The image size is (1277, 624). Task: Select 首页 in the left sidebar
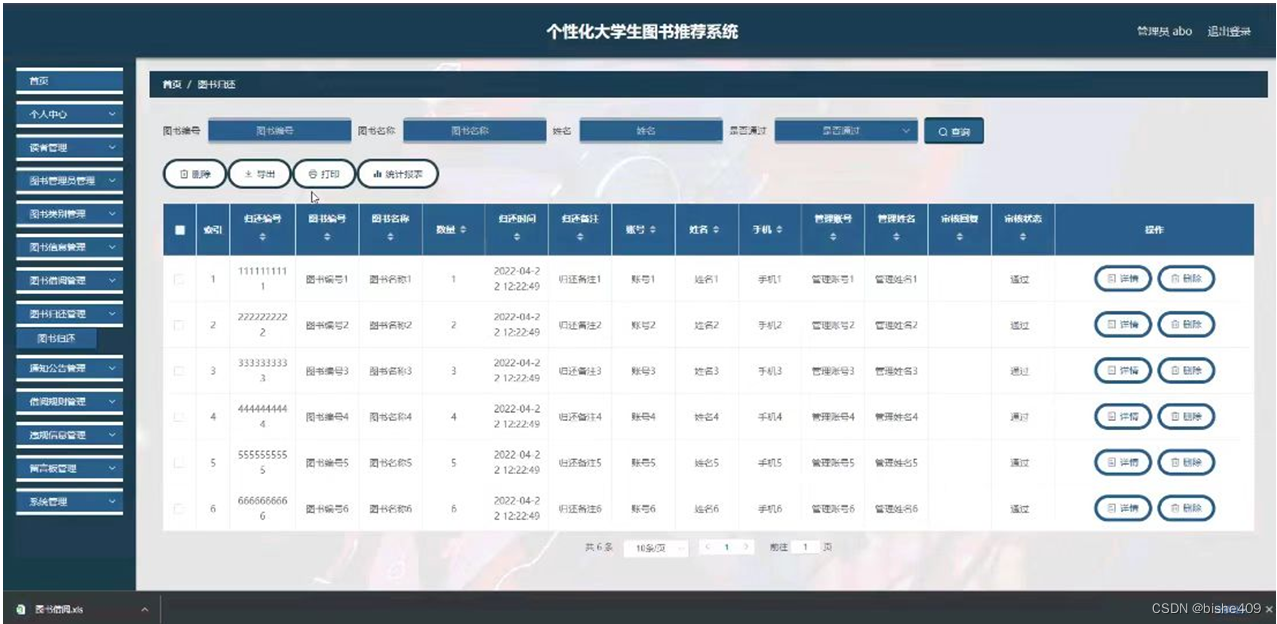[x=69, y=80]
